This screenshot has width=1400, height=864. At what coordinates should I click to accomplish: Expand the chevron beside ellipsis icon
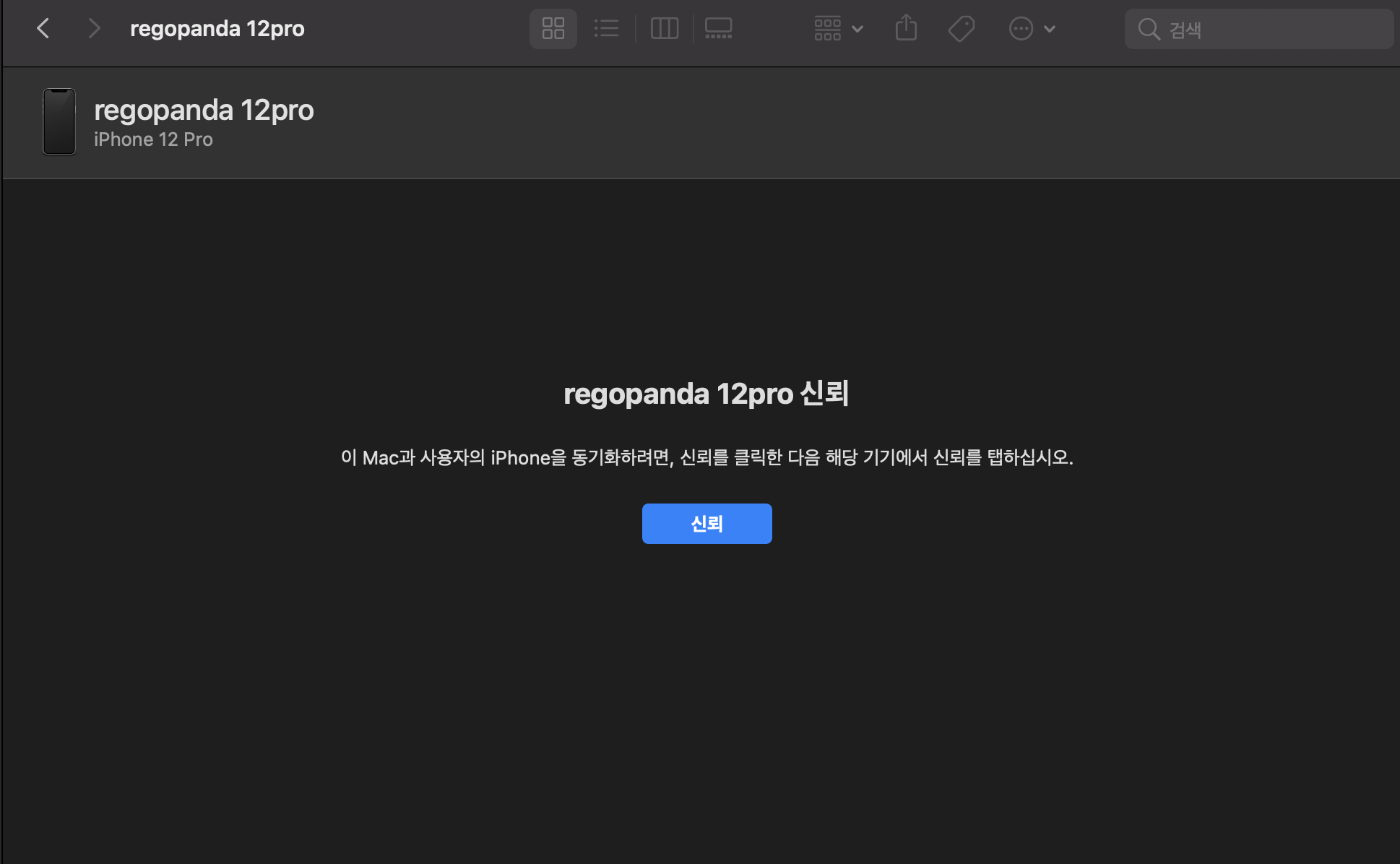[x=1050, y=29]
